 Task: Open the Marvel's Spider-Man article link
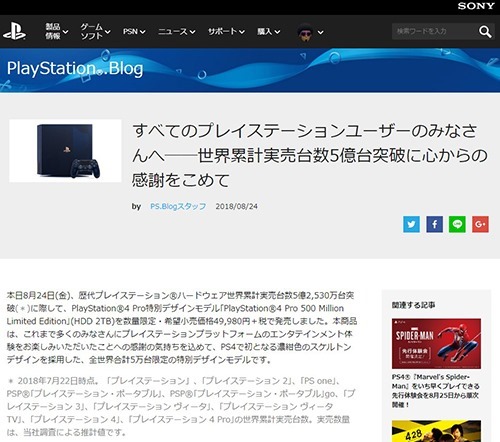(x=436, y=391)
